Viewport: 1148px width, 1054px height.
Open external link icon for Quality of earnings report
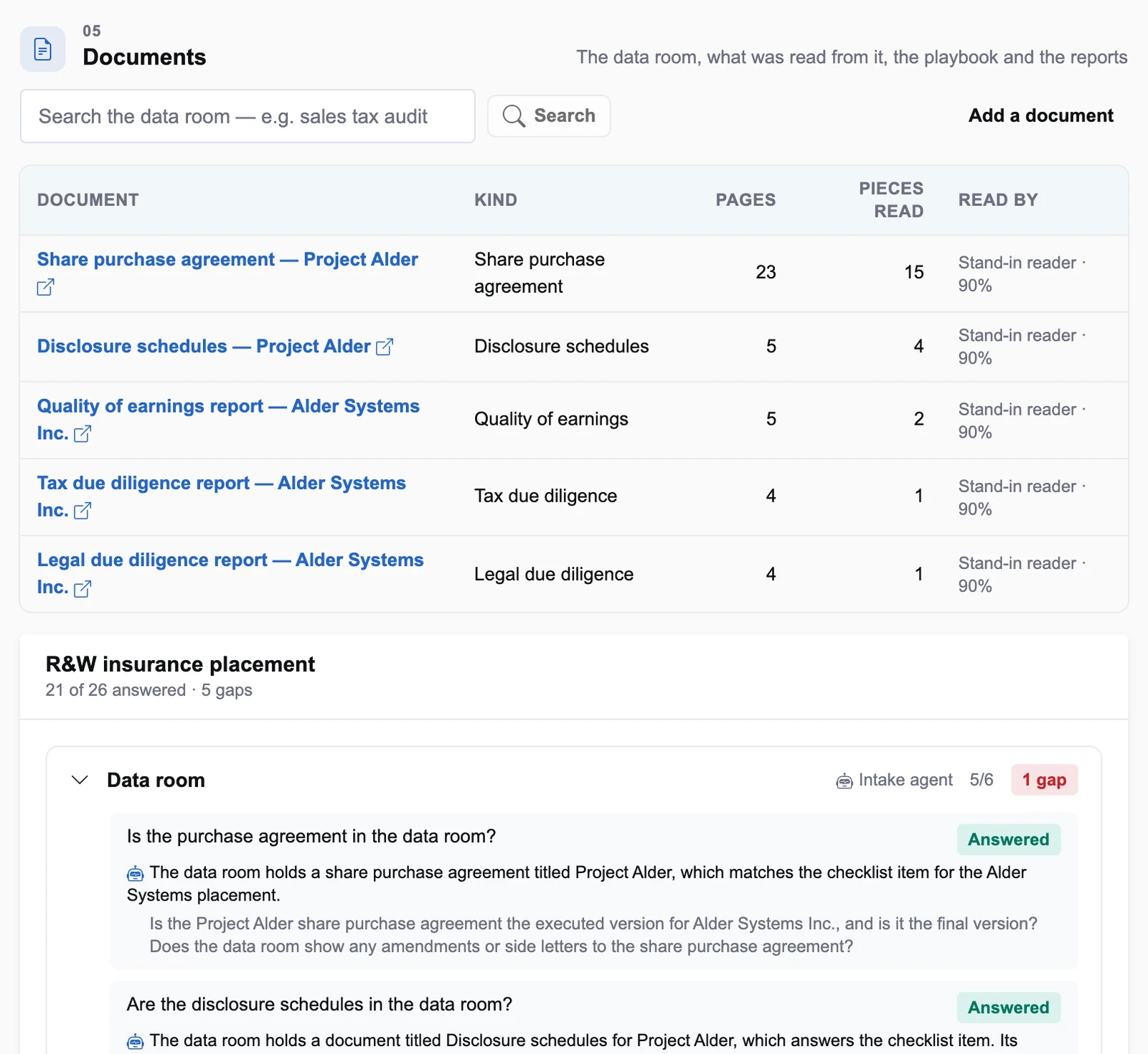(x=83, y=433)
